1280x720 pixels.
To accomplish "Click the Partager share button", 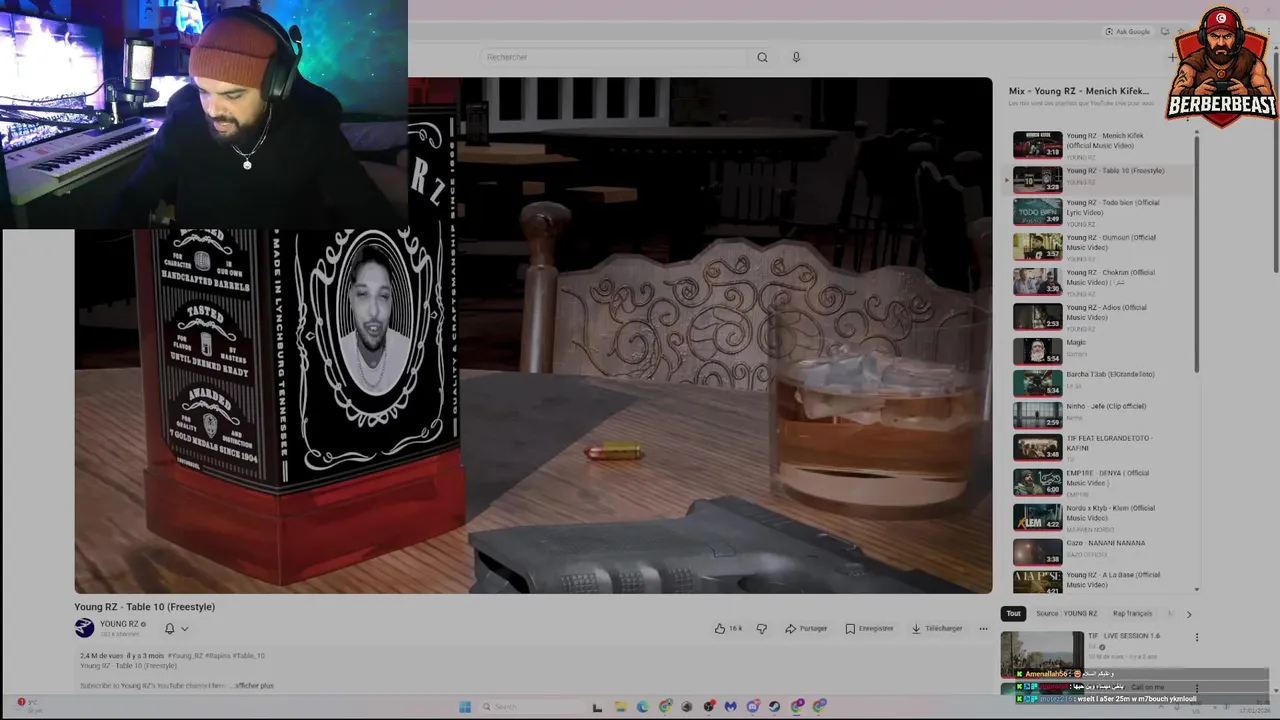I will [806, 628].
